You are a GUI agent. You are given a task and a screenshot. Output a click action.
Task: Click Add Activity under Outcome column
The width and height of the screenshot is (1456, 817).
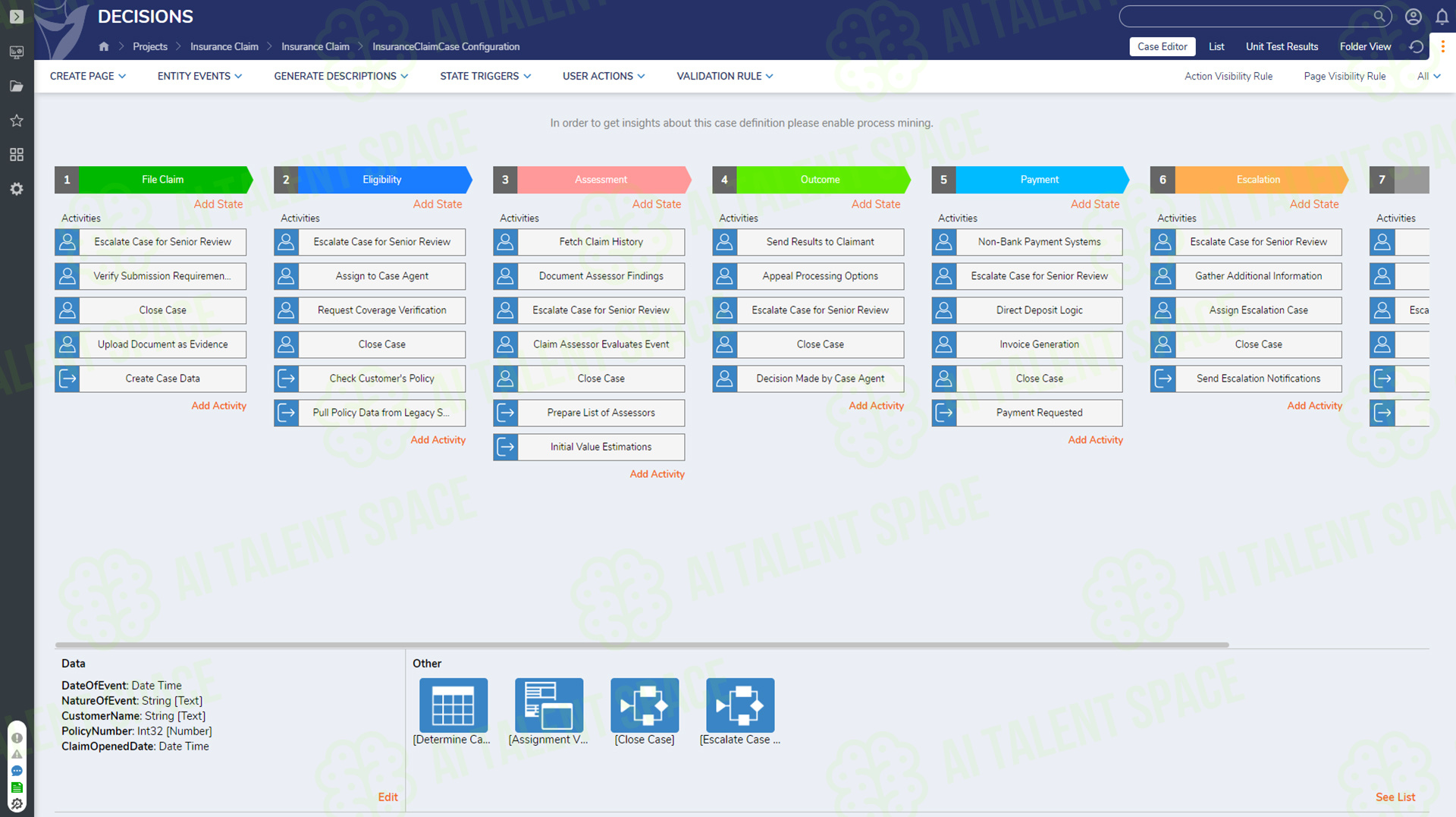pyautogui.click(x=876, y=406)
